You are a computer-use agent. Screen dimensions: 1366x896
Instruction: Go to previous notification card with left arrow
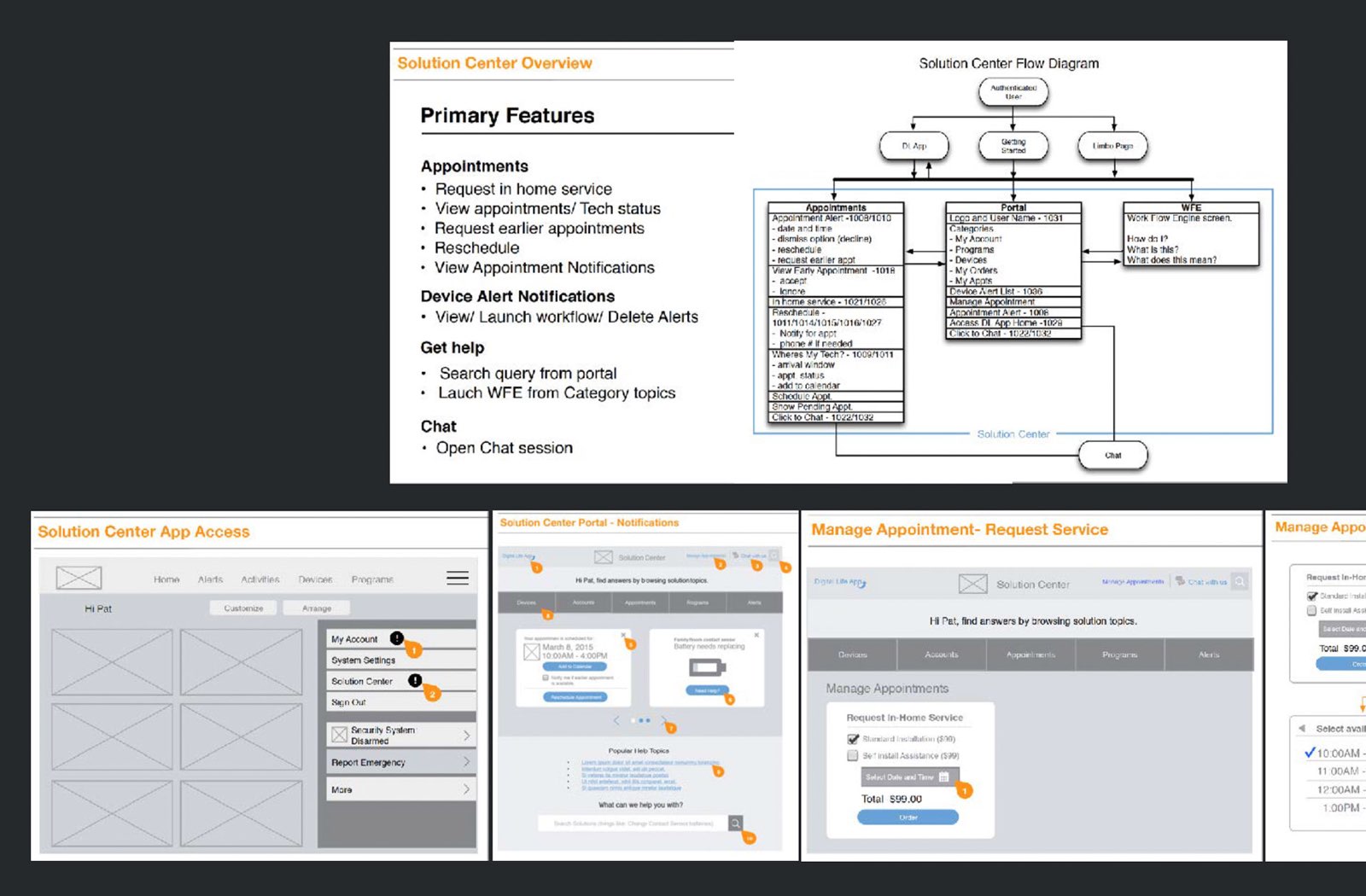tap(616, 720)
